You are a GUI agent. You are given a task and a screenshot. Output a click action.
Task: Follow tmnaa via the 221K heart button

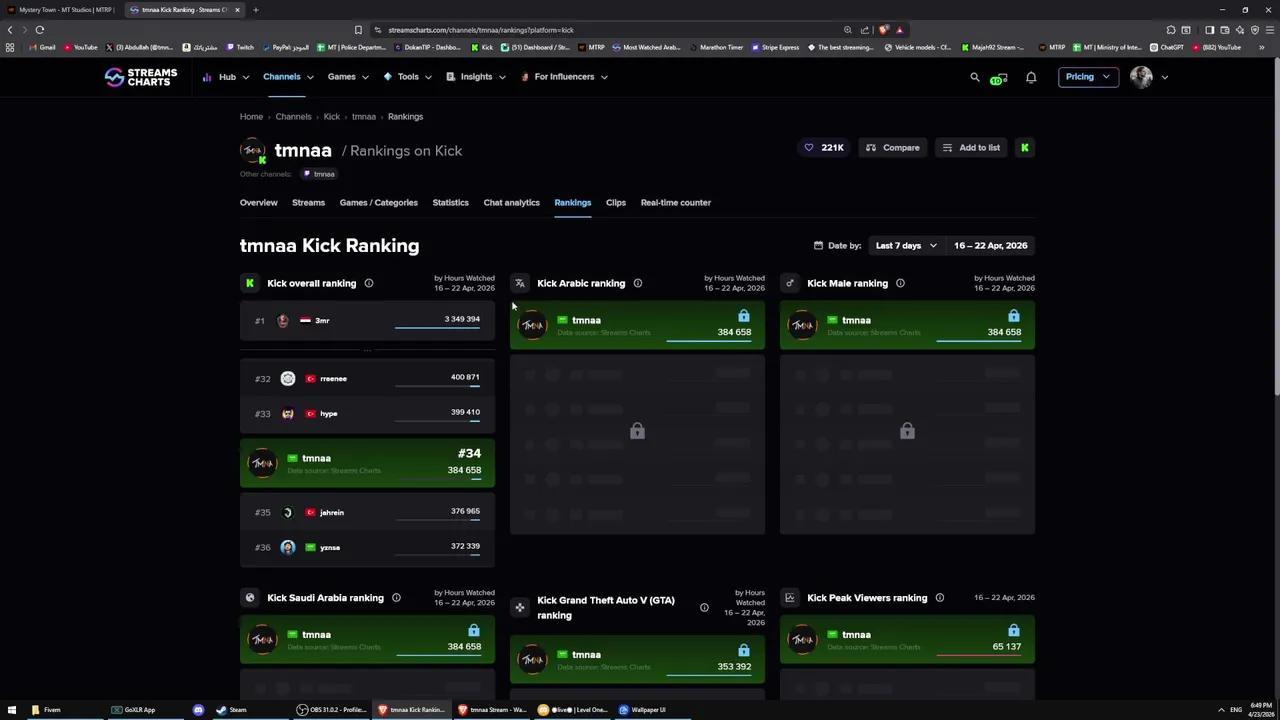(x=824, y=148)
